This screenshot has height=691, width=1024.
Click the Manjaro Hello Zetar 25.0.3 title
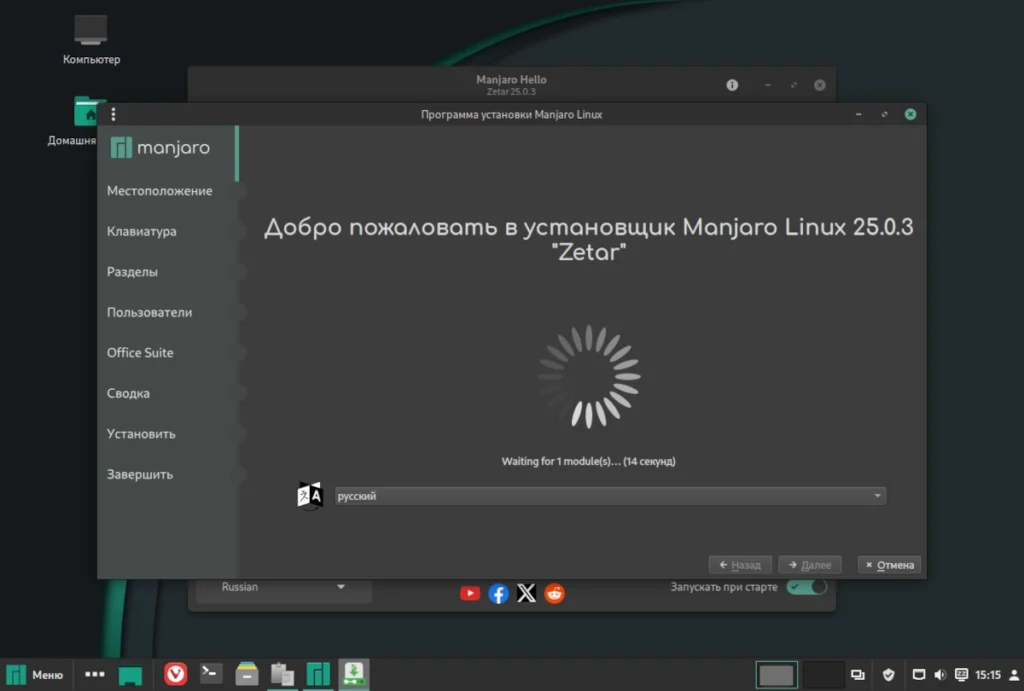pyautogui.click(x=511, y=85)
